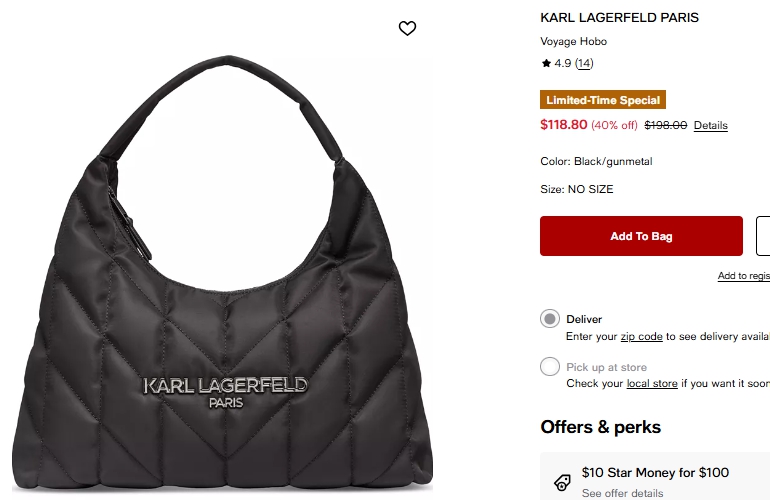Viewport: 770px width, 500px height.
Task: Click the Color: Black/gunmetal label
Action: point(596,162)
